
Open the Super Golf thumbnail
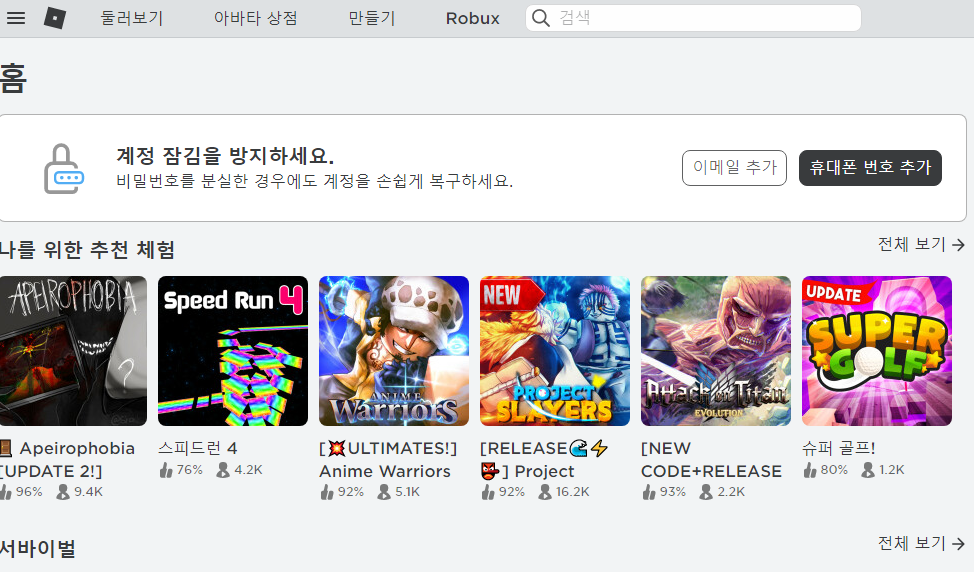(876, 351)
